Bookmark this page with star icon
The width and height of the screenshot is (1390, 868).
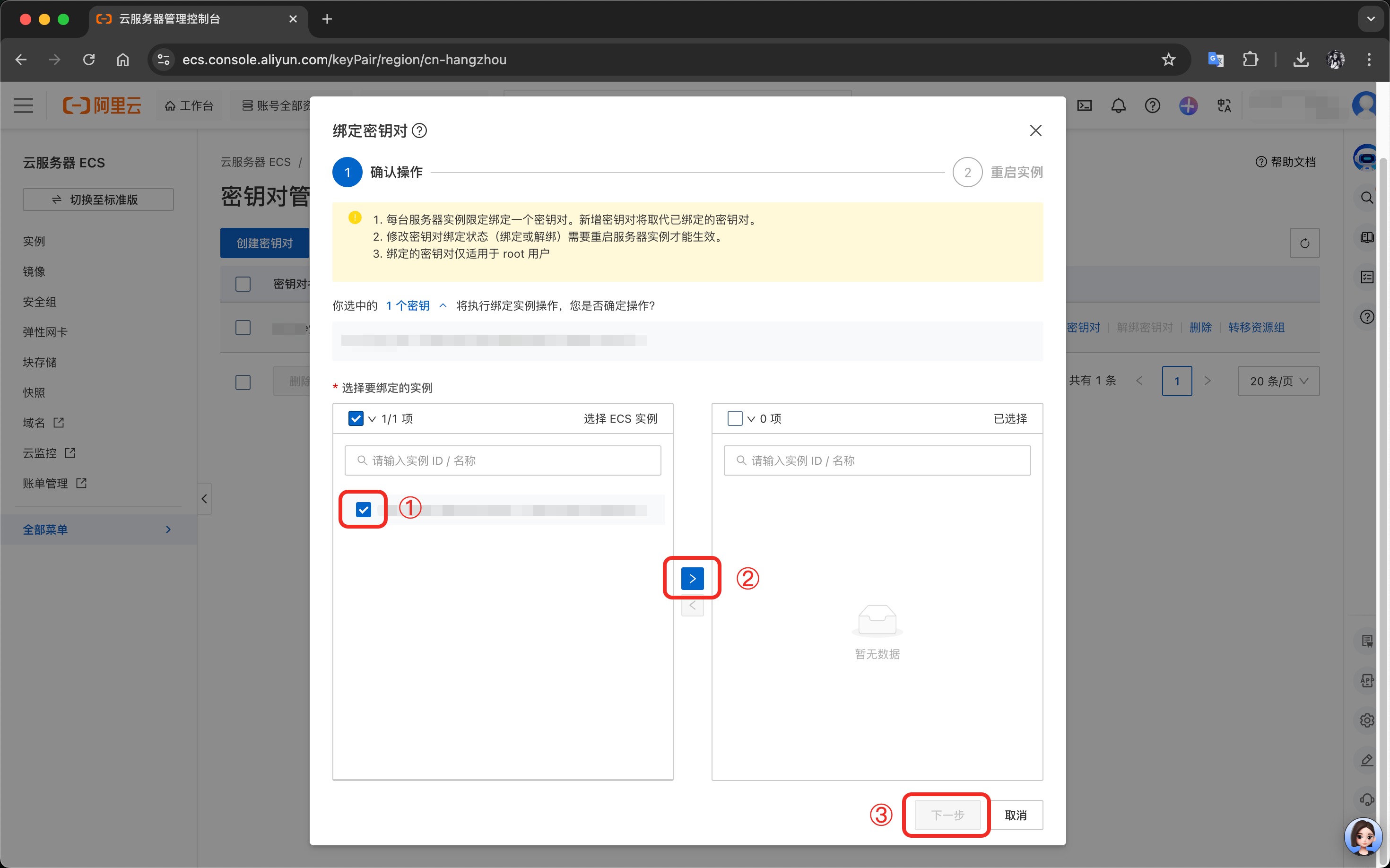1168,60
